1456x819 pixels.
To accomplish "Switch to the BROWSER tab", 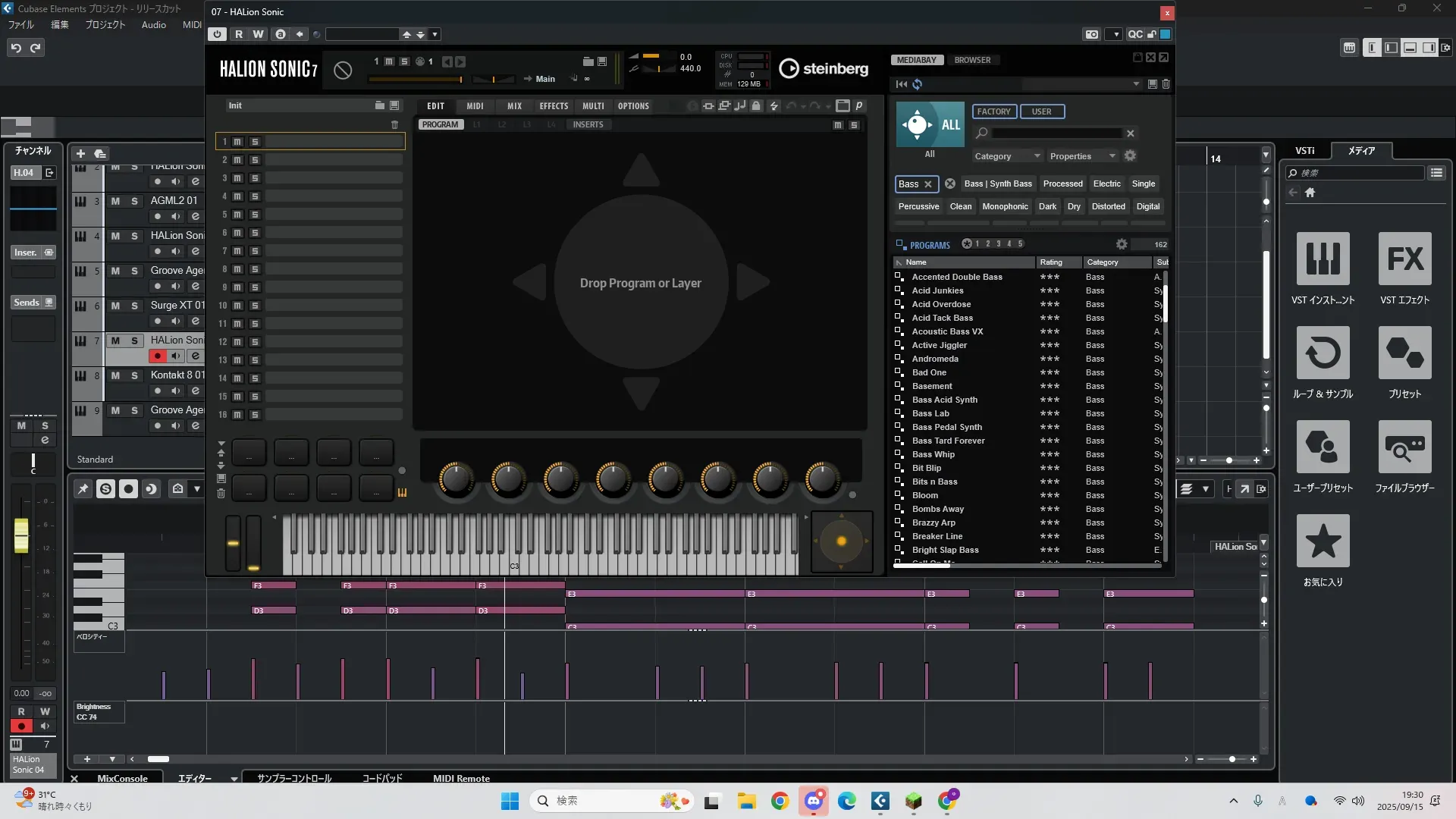I will coord(972,60).
